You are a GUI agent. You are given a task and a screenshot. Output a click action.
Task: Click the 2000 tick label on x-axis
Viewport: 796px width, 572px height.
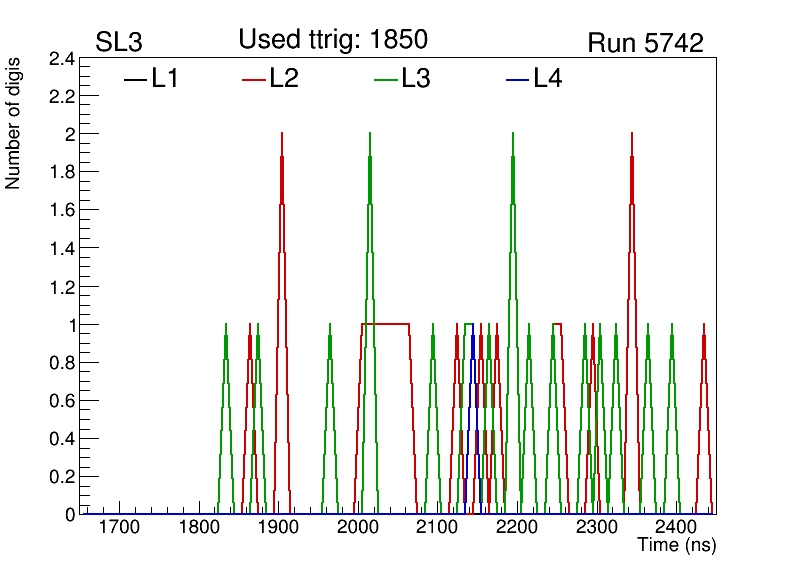pyautogui.click(x=357, y=528)
